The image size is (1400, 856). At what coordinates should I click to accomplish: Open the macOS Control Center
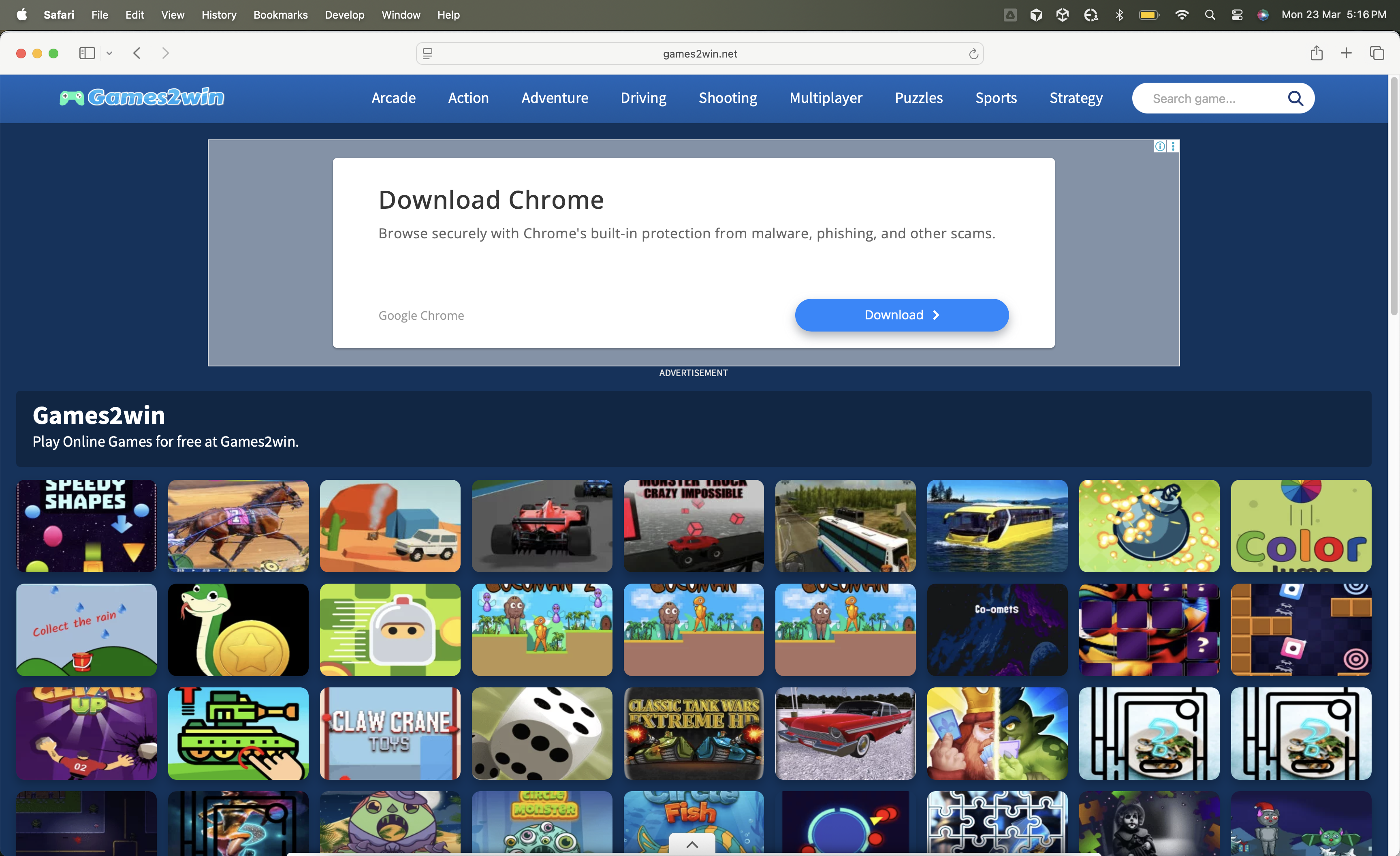1237,15
